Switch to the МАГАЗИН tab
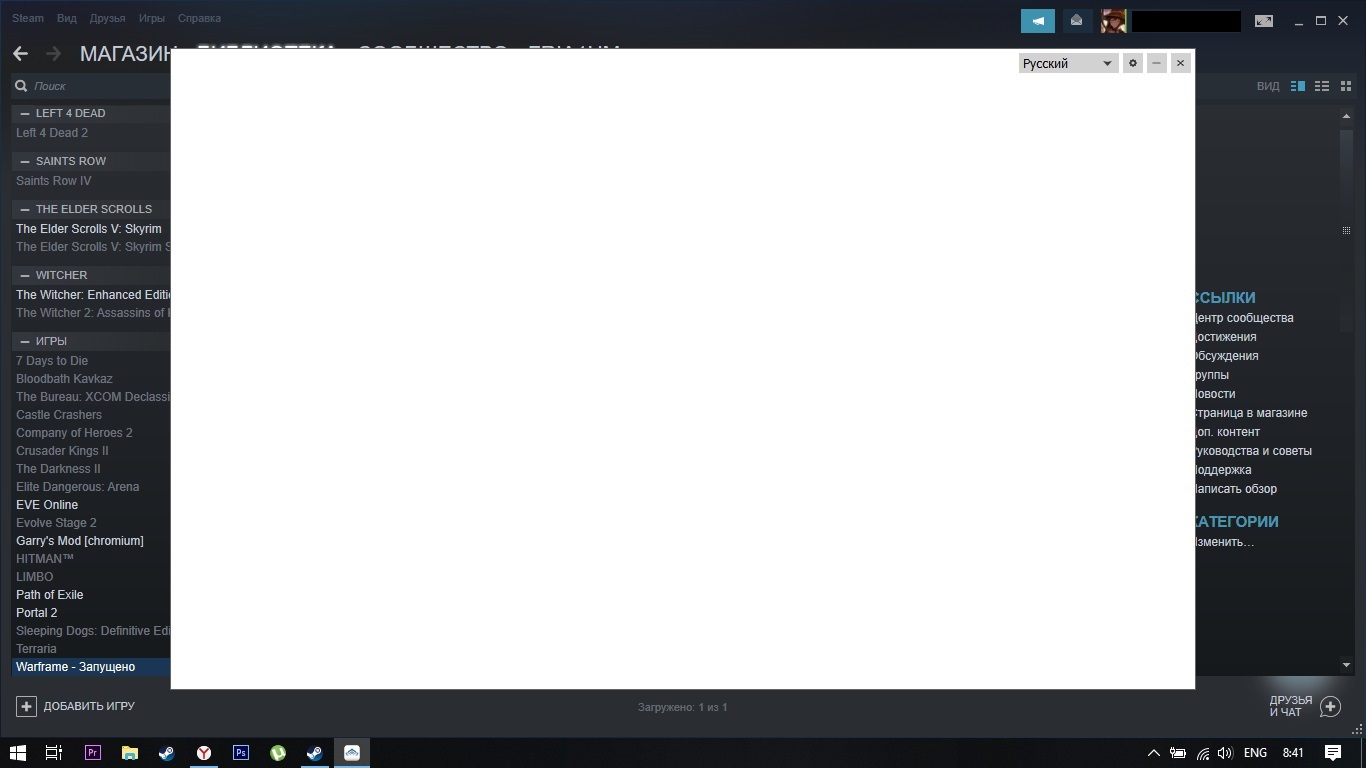The image size is (1366, 768). tap(125, 54)
